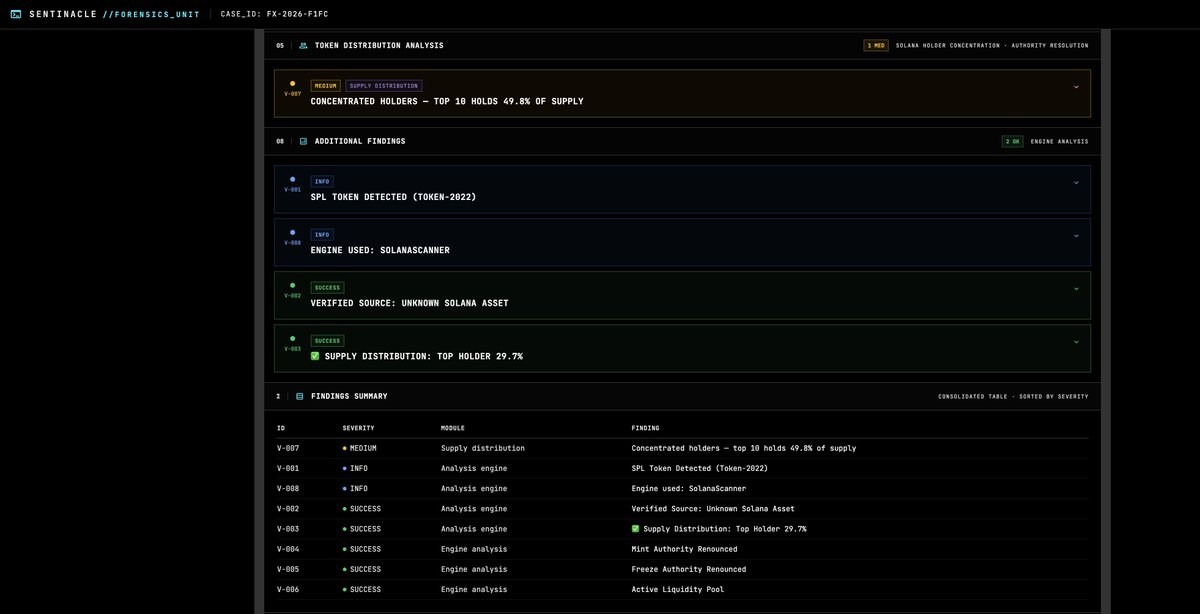
Task: Select the V-008 row ID in table
Action: [288, 488]
